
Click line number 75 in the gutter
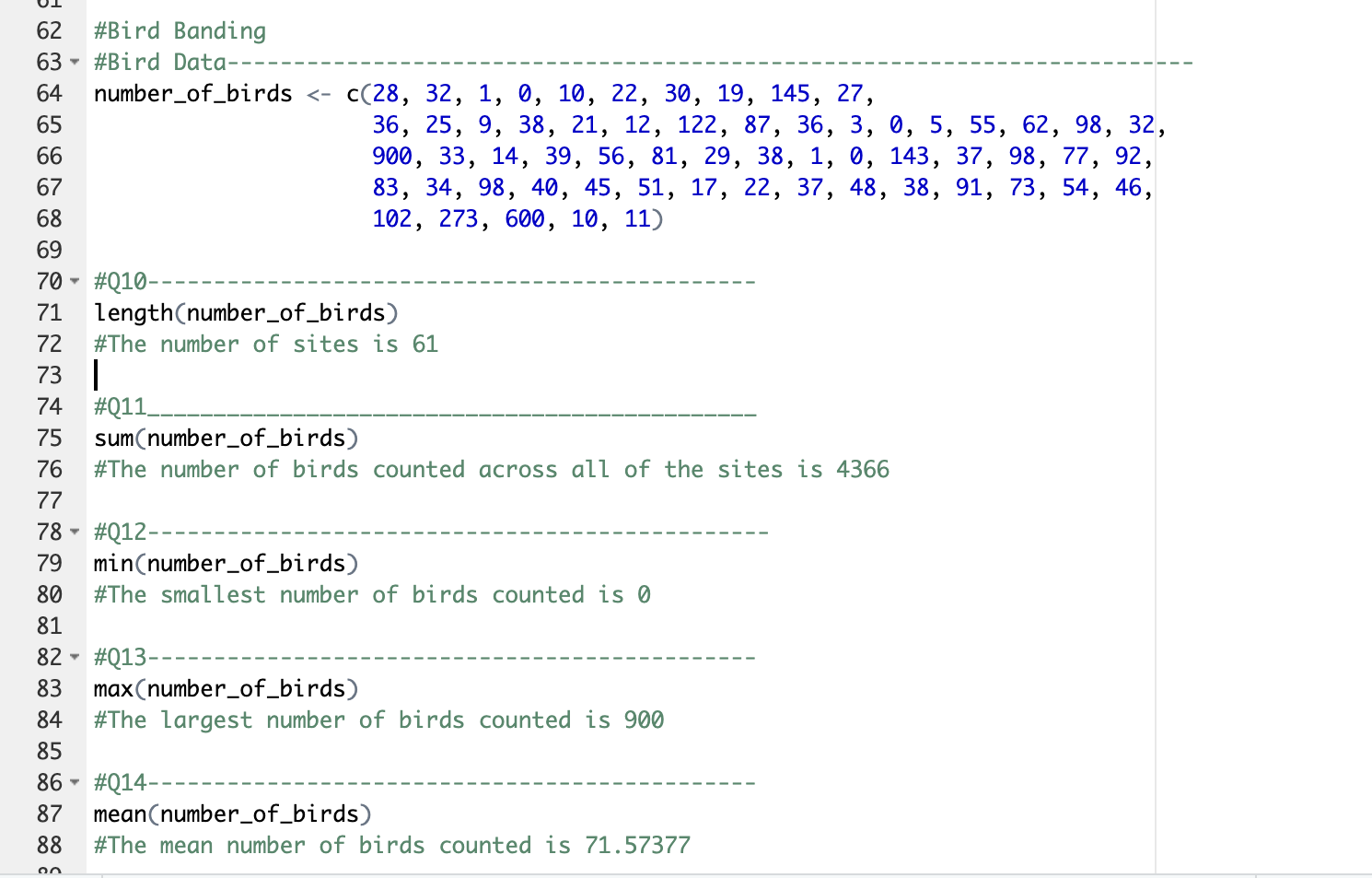click(x=51, y=438)
